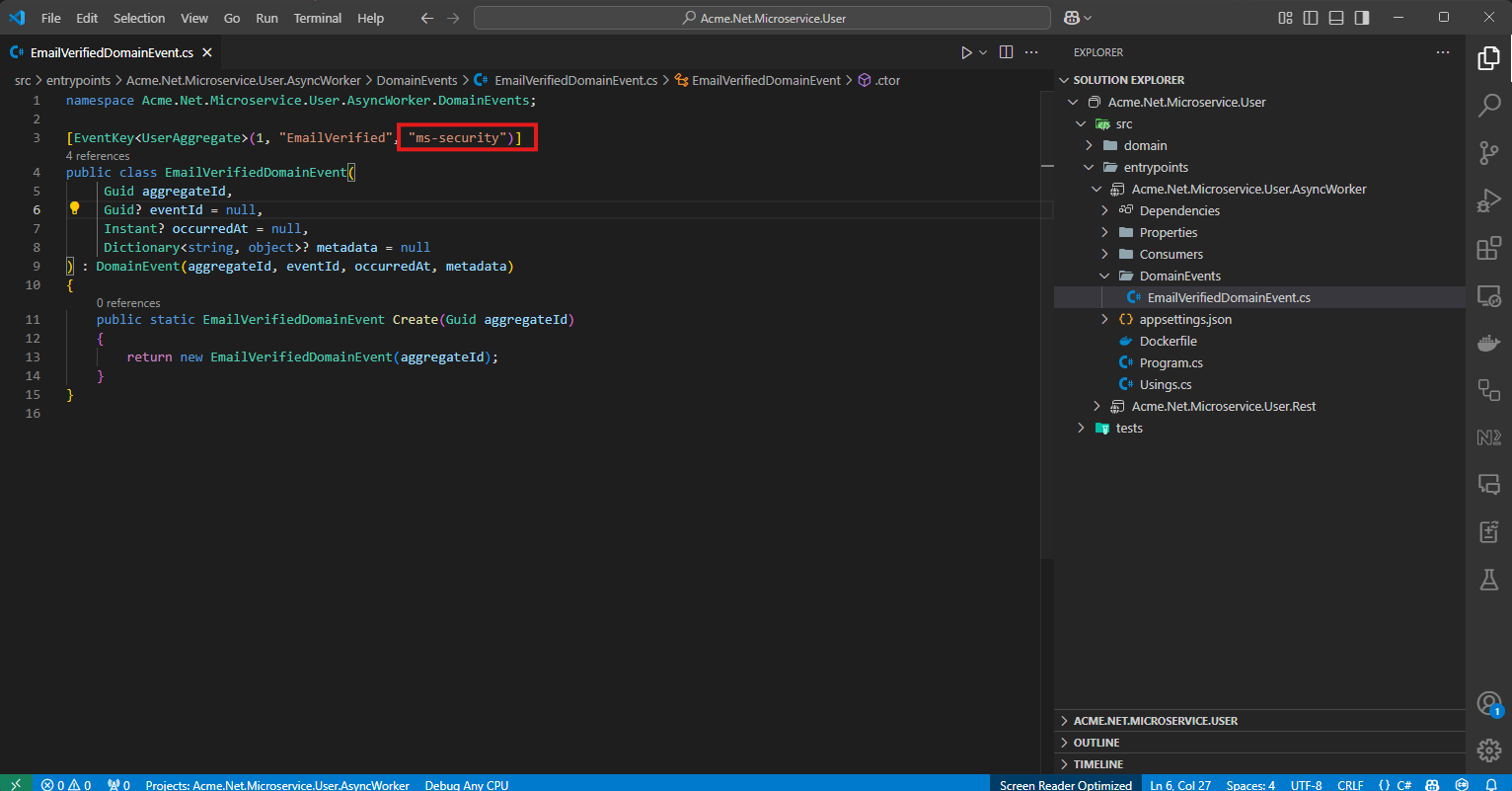Change UTF-8 encoding setting

click(x=1306, y=784)
